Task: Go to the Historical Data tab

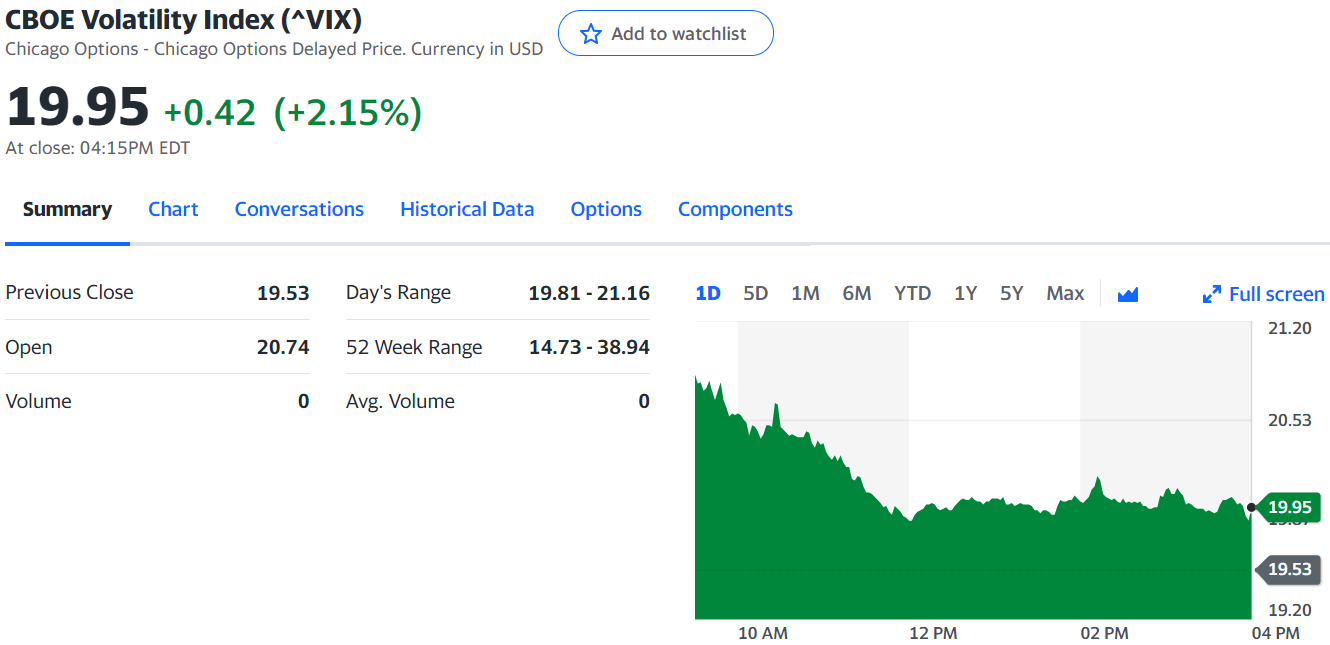Action: 467,209
